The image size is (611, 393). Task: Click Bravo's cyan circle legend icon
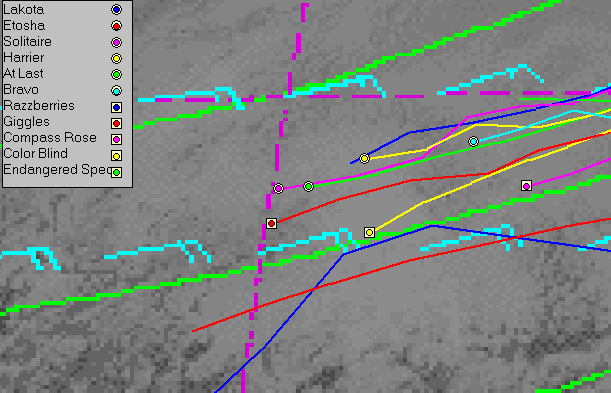point(116,91)
